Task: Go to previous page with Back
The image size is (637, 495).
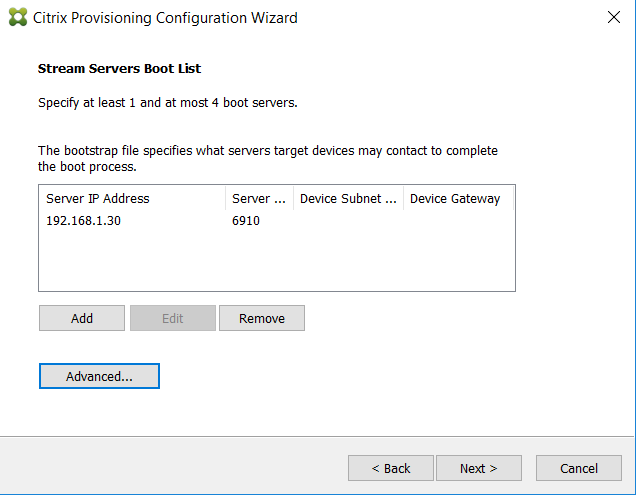Action: point(391,468)
